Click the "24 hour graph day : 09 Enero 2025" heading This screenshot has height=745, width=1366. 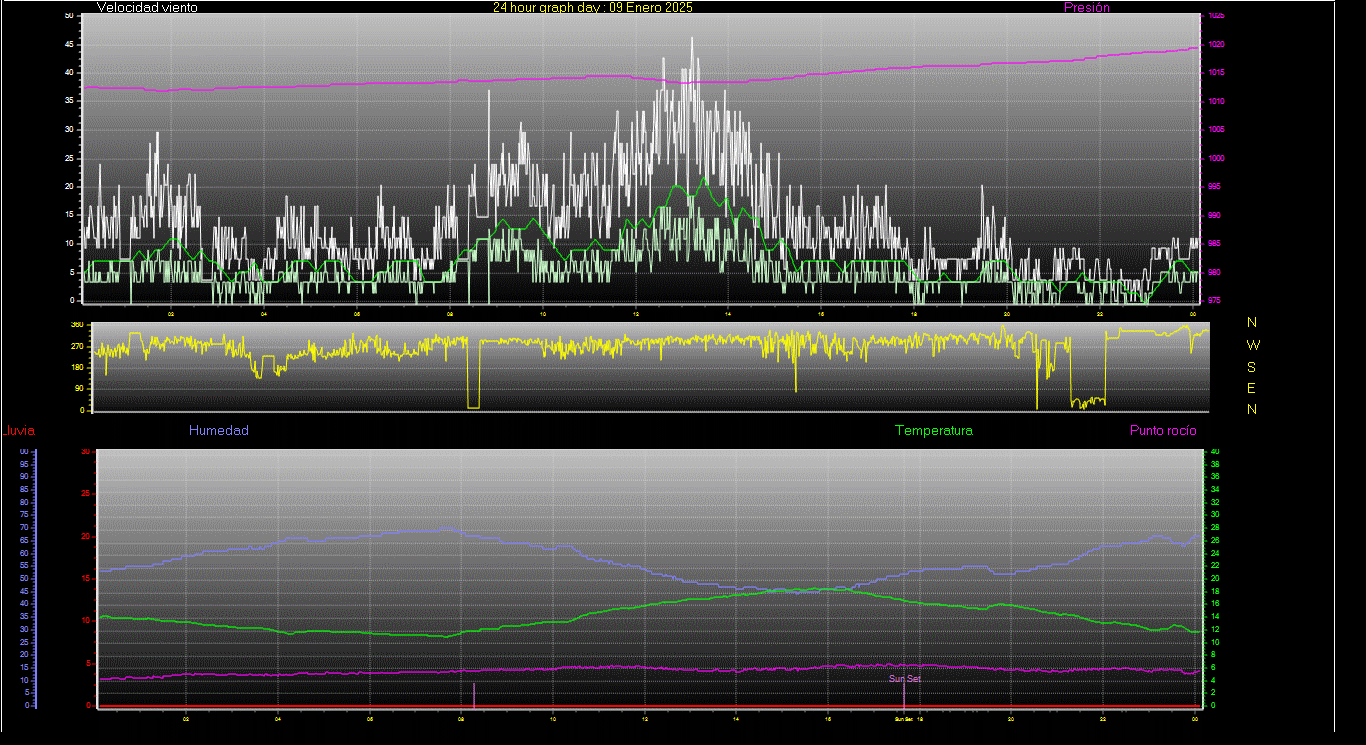point(592,7)
